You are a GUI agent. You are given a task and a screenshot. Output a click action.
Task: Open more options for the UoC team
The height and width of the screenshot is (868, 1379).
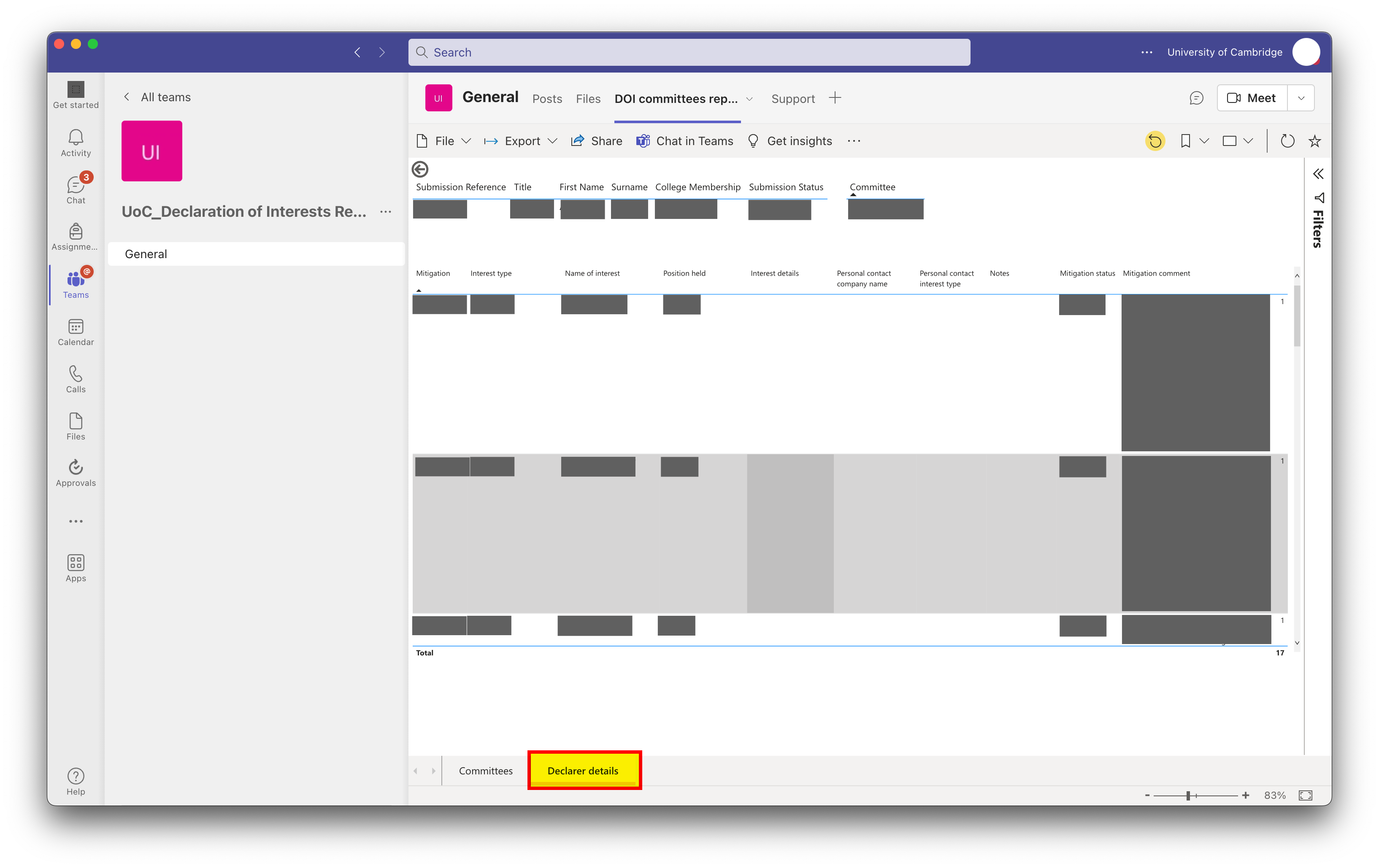(x=385, y=212)
